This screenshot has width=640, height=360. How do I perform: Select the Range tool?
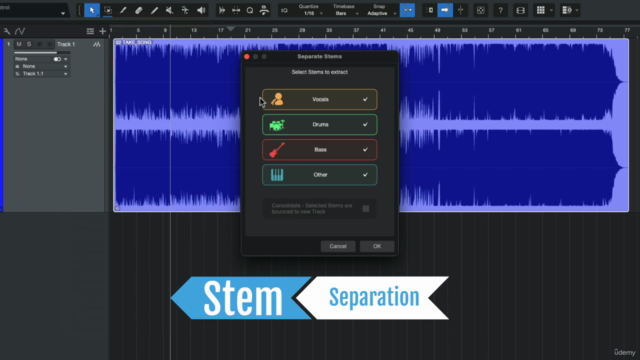(x=108, y=10)
